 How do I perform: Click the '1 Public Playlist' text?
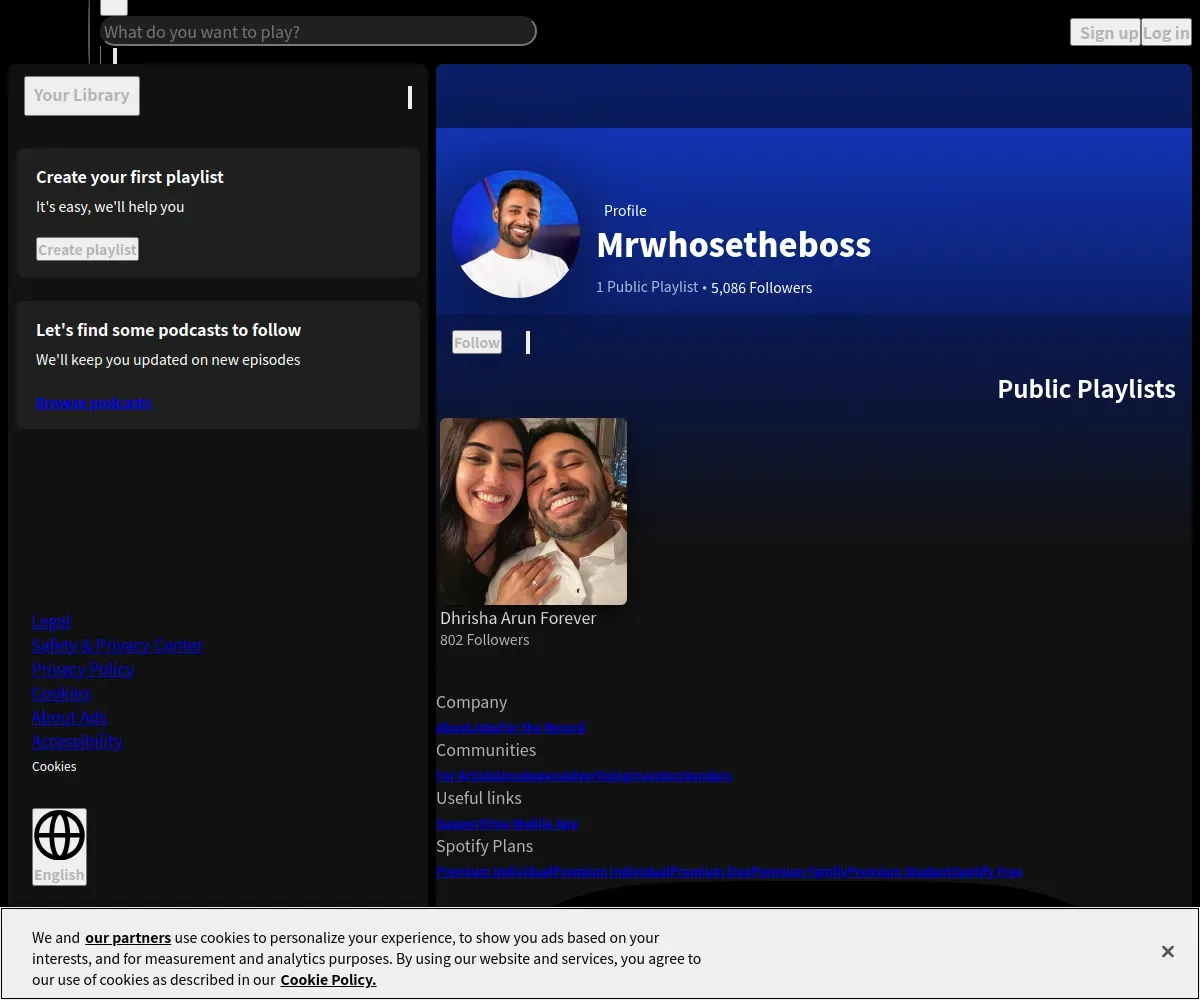click(x=647, y=287)
